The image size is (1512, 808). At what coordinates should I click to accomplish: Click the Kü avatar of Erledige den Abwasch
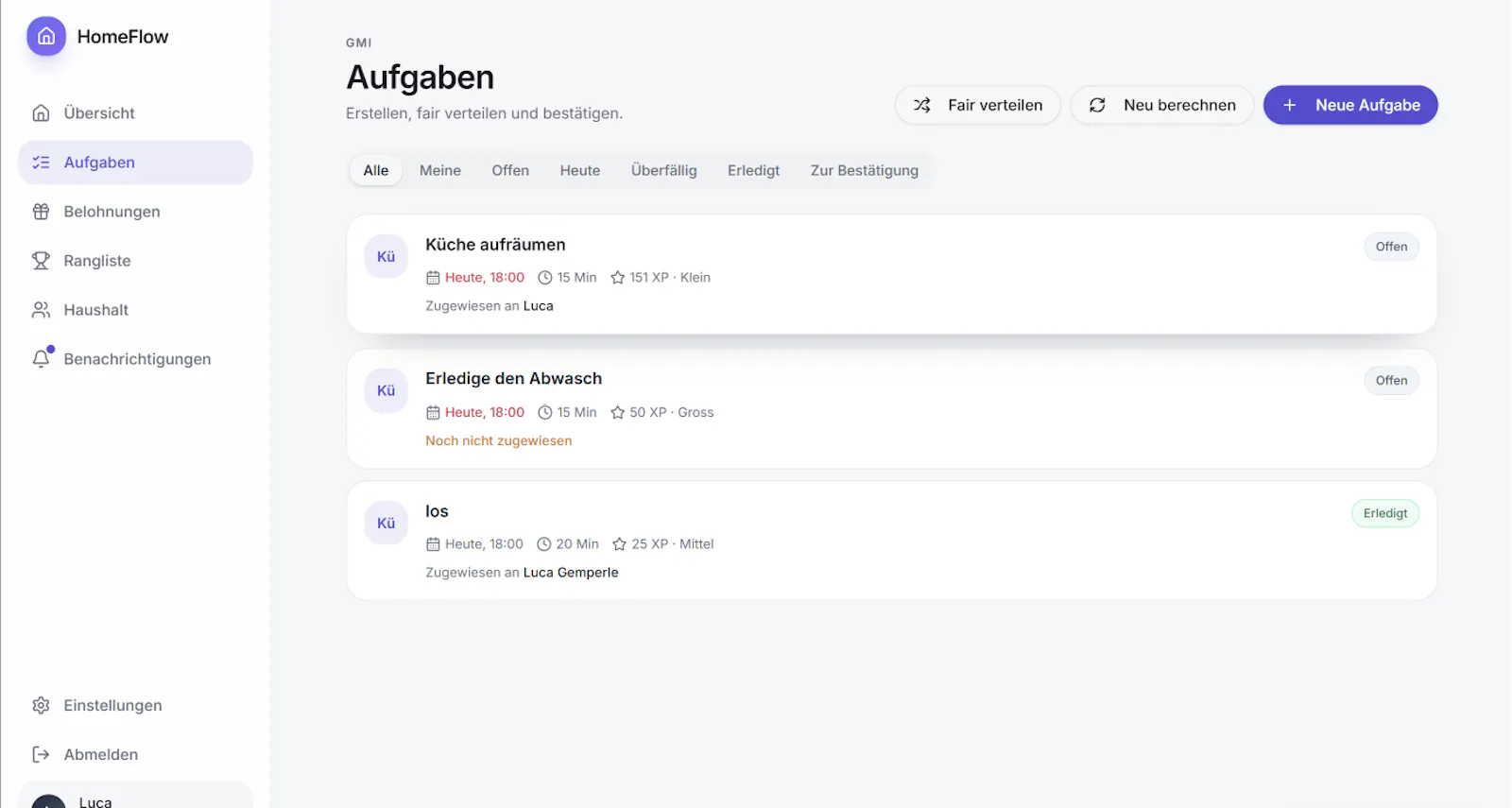(x=387, y=390)
